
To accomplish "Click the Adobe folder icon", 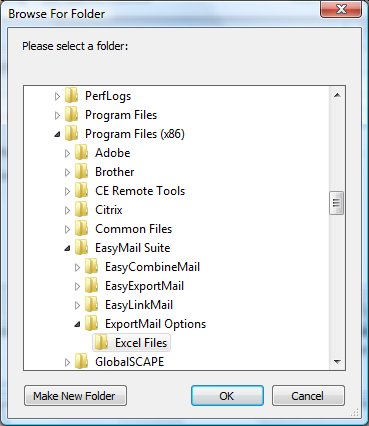I will pos(81,153).
